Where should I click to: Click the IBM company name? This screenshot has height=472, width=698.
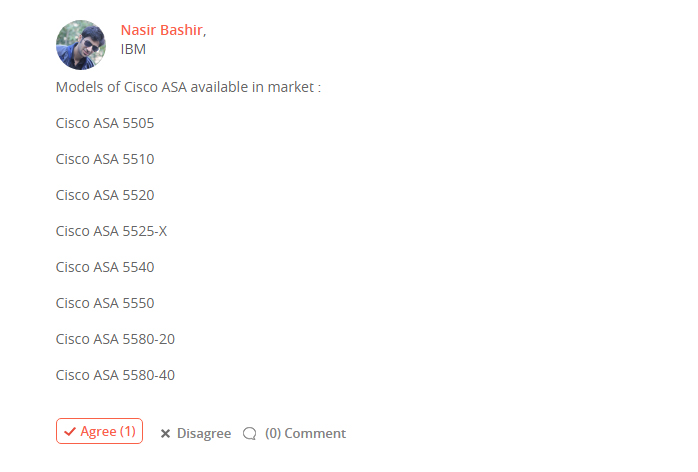[x=133, y=49]
